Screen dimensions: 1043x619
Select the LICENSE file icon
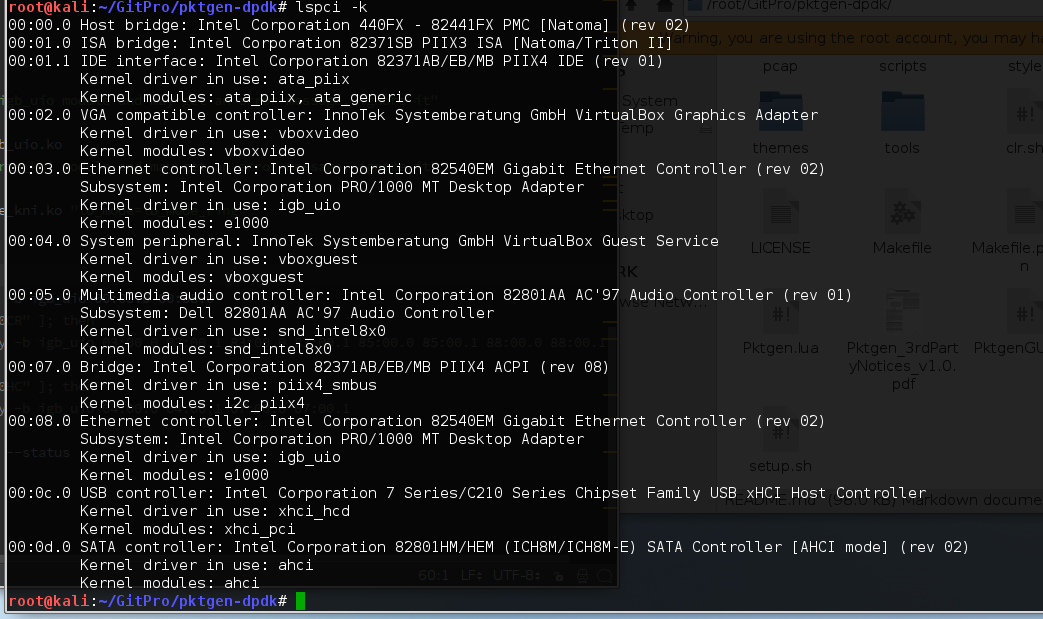[x=780, y=214]
